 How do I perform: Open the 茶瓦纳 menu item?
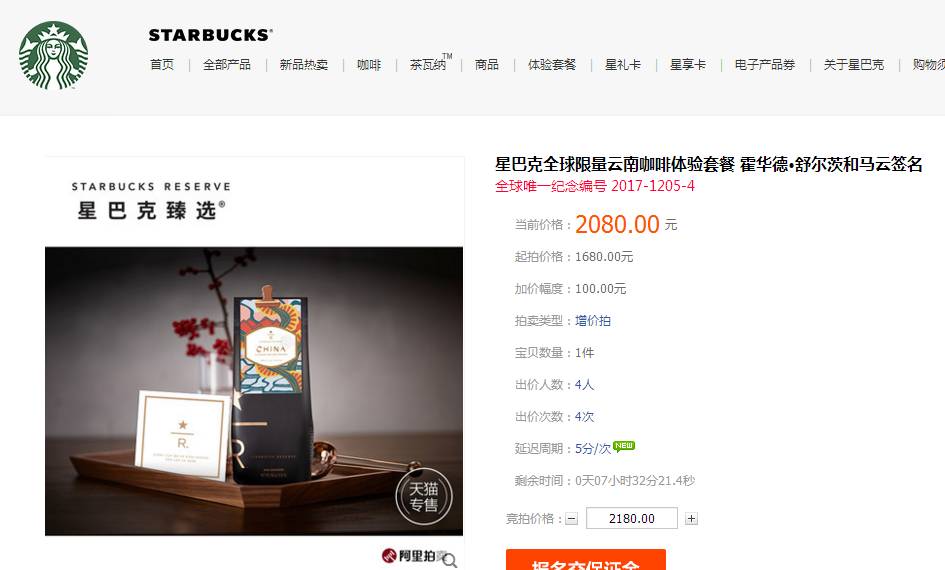coord(430,63)
